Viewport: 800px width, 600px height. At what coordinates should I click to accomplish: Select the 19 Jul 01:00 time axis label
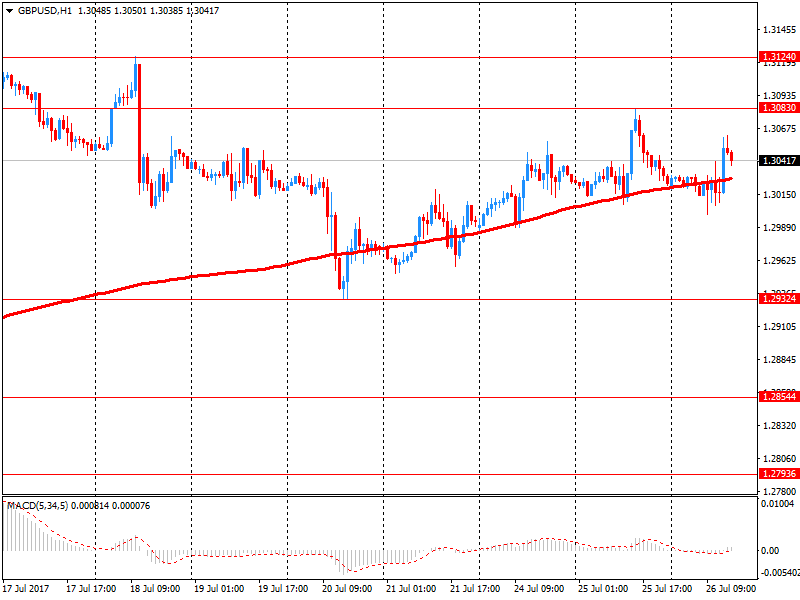(x=219, y=588)
